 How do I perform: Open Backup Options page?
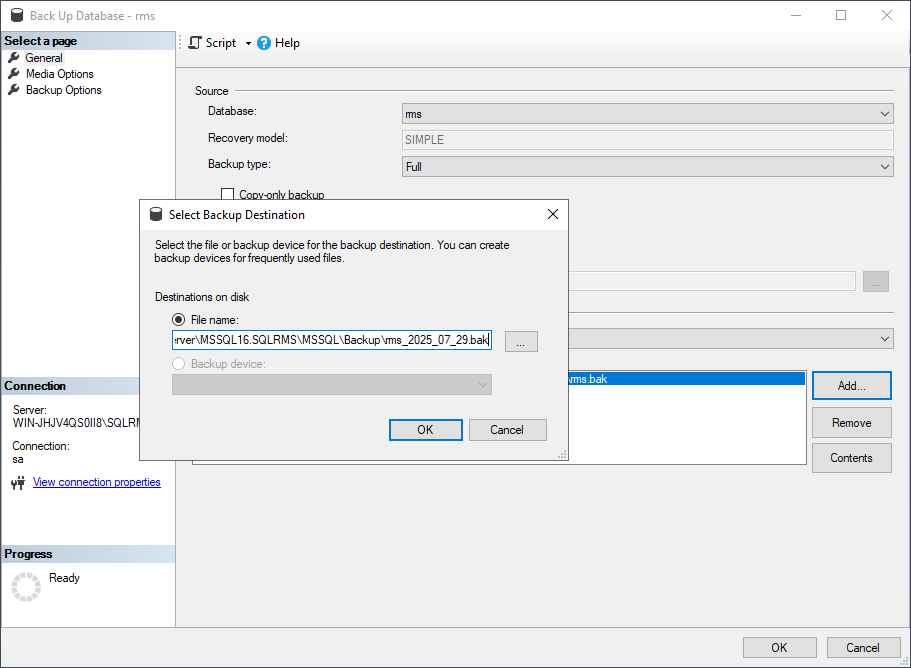point(63,90)
